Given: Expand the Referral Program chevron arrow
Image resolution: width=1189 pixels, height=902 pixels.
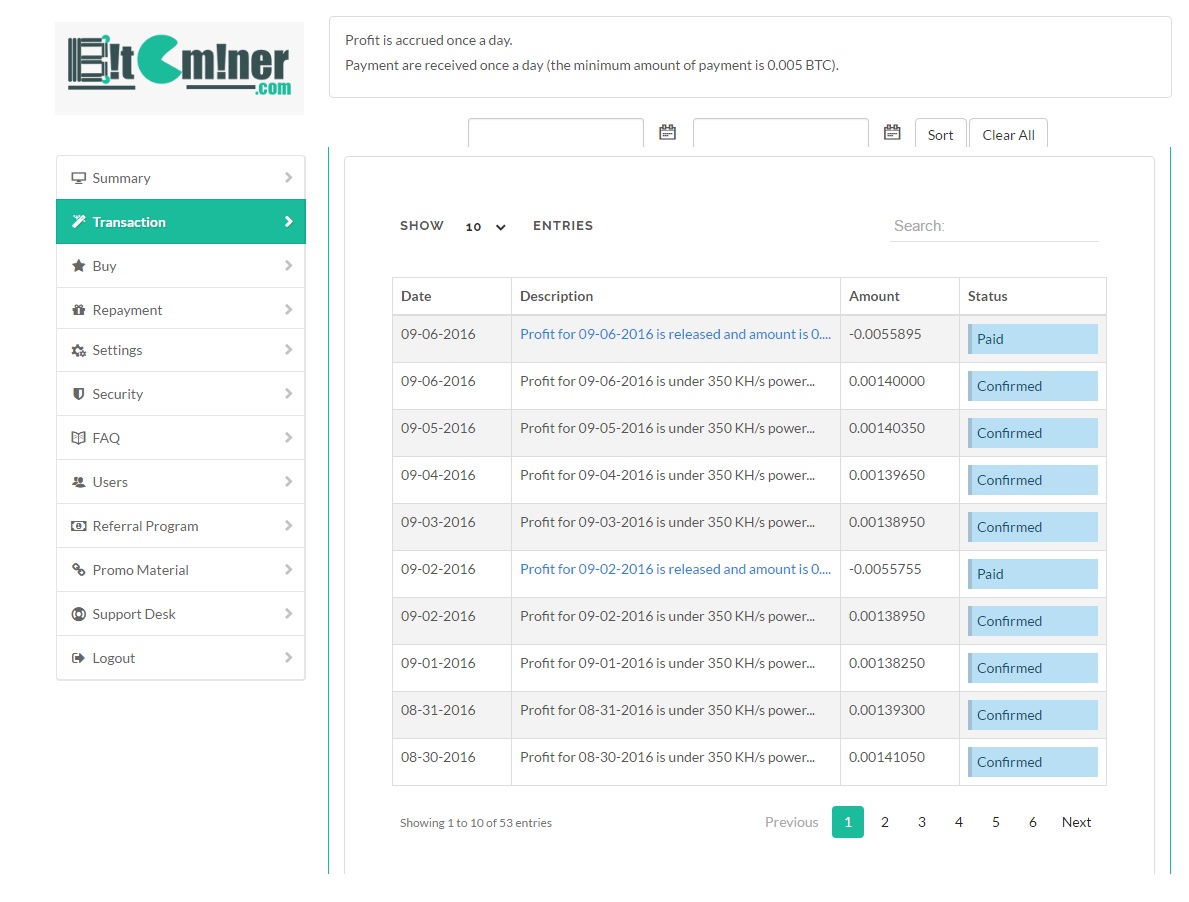Looking at the screenshot, I should [288, 526].
